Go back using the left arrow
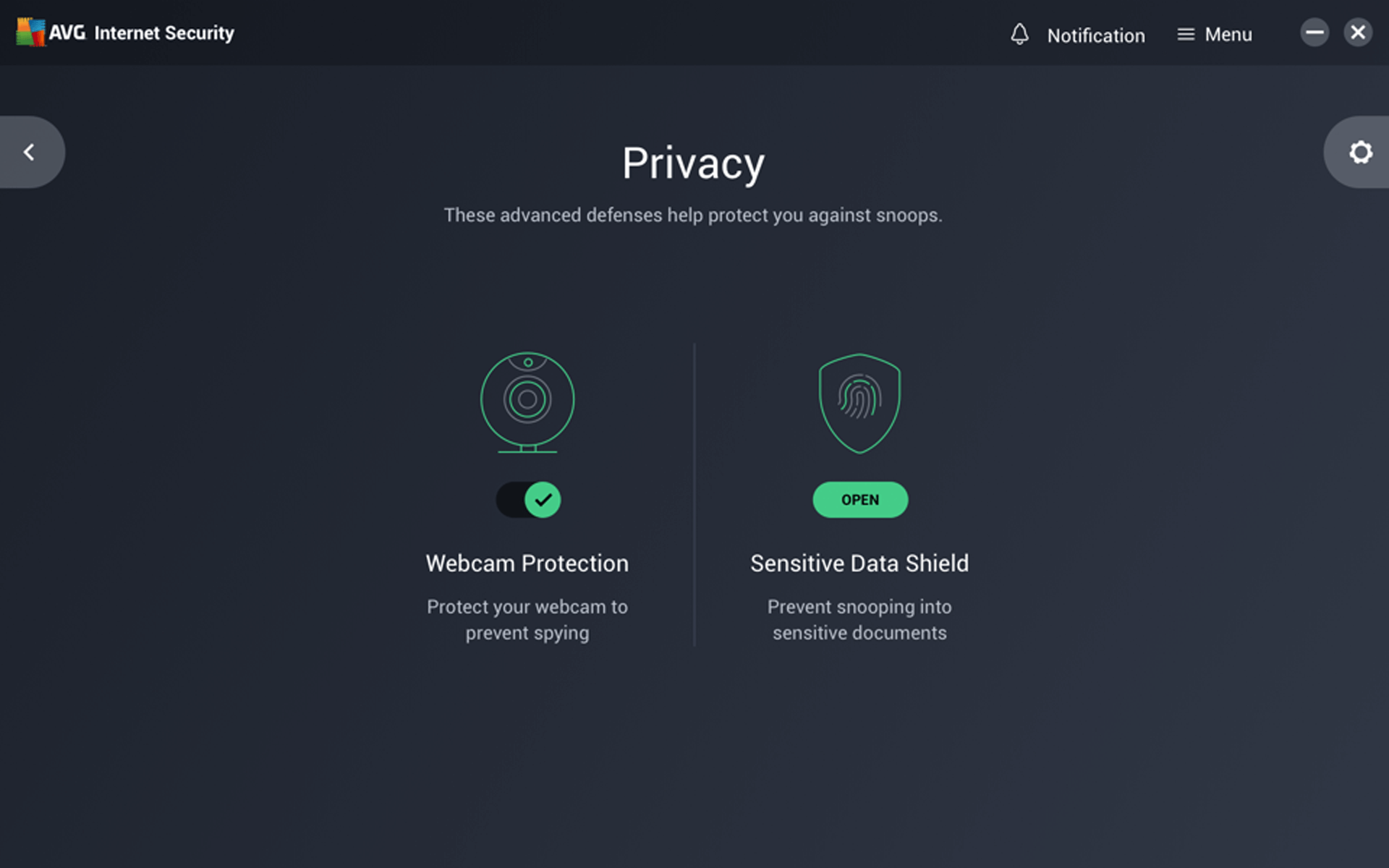Viewport: 1389px width, 868px height. (30, 152)
